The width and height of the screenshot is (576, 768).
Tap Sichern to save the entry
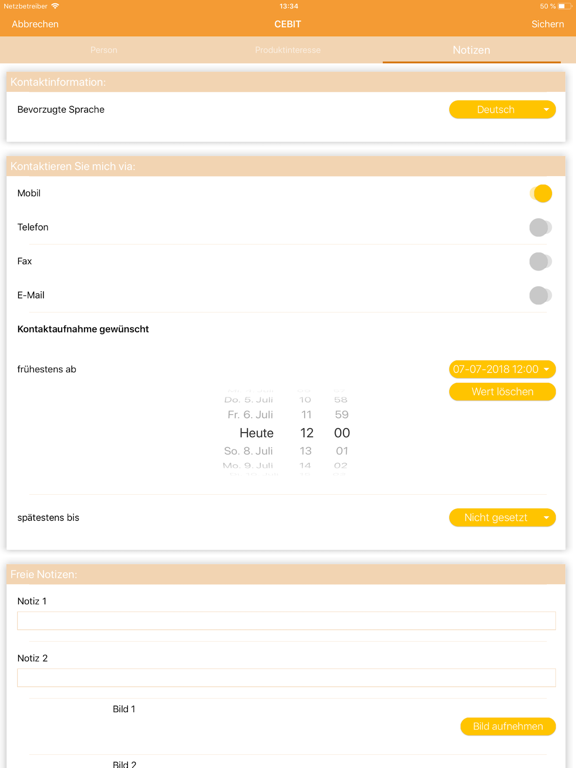(548, 24)
